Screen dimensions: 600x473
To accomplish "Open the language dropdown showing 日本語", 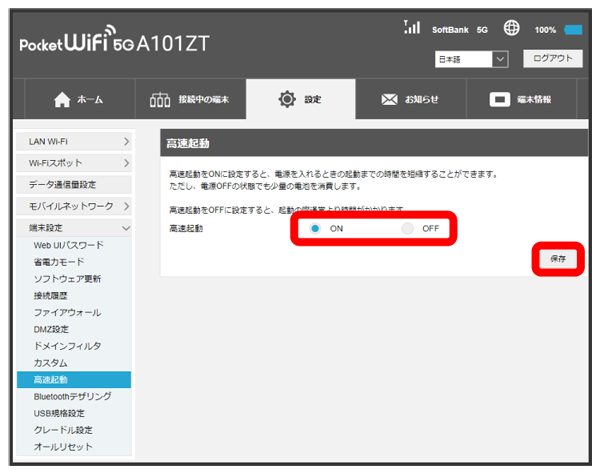I will [x=473, y=60].
